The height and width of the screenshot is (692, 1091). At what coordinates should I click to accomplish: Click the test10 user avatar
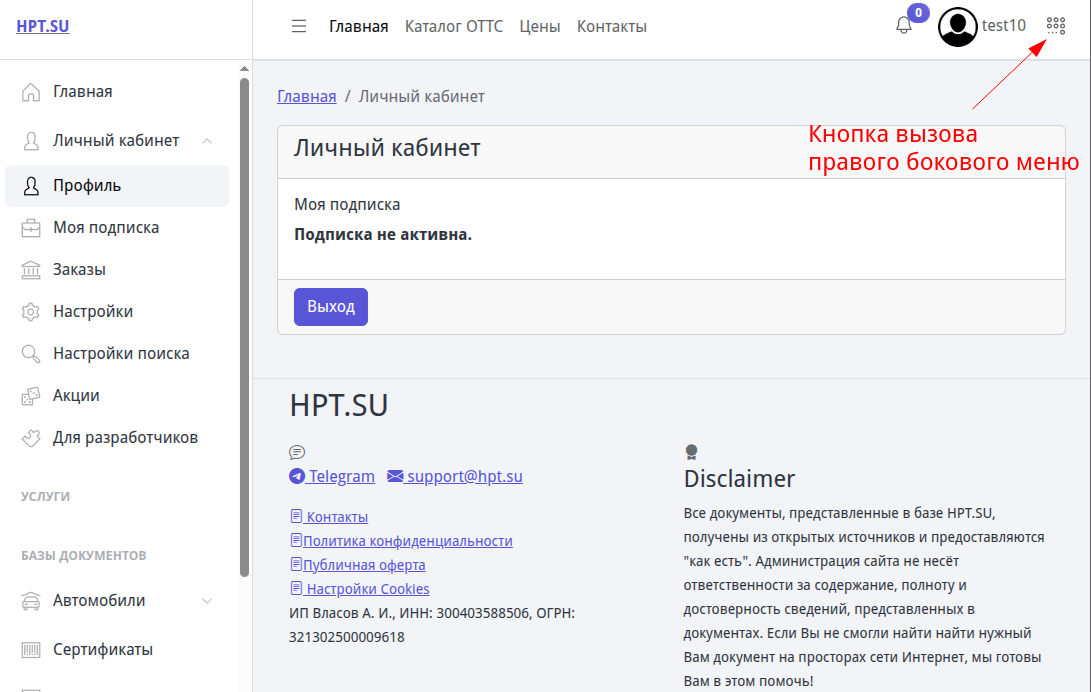coord(957,27)
